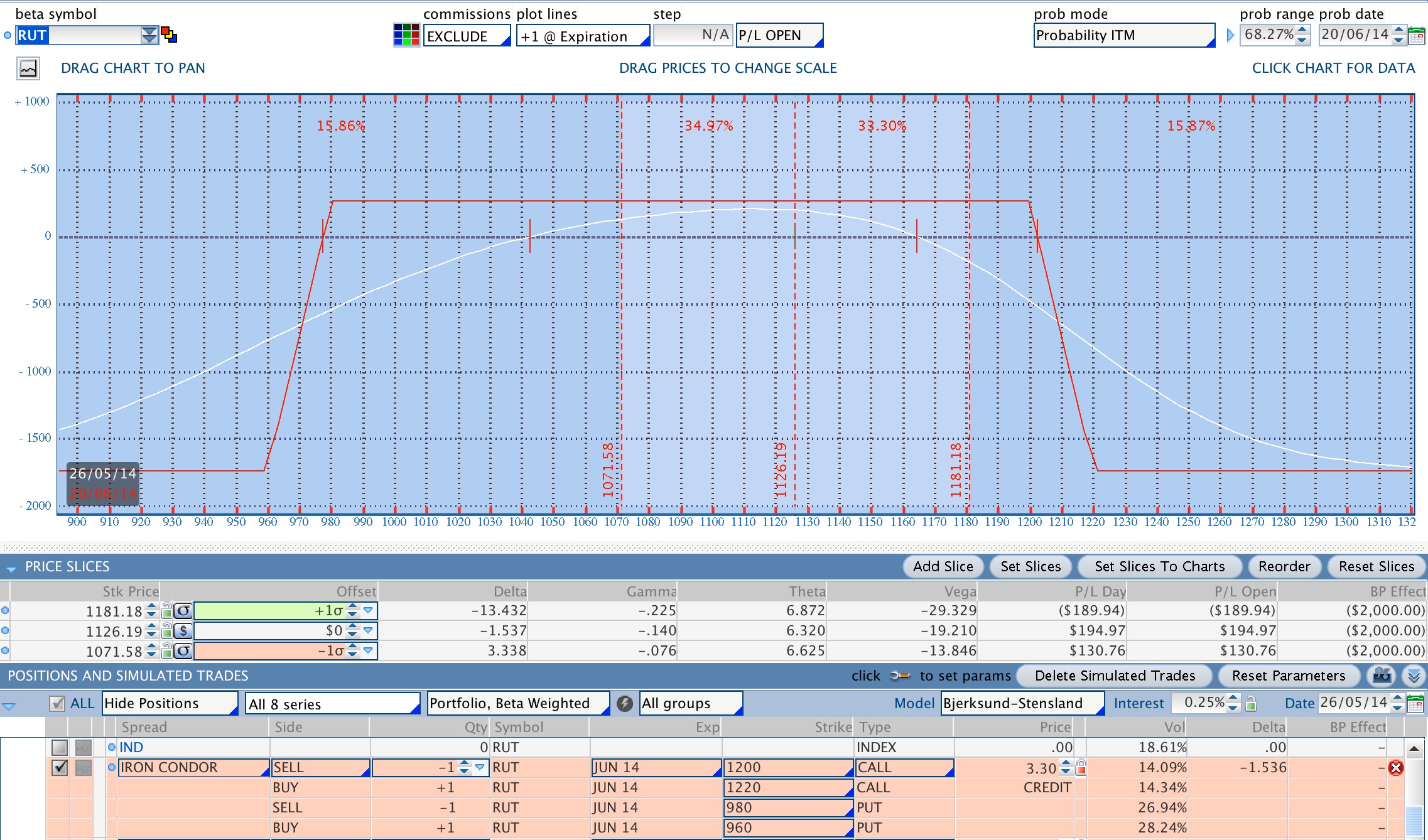Toggle the ALL positions checkbox
The image size is (1428, 840).
[x=57, y=704]
